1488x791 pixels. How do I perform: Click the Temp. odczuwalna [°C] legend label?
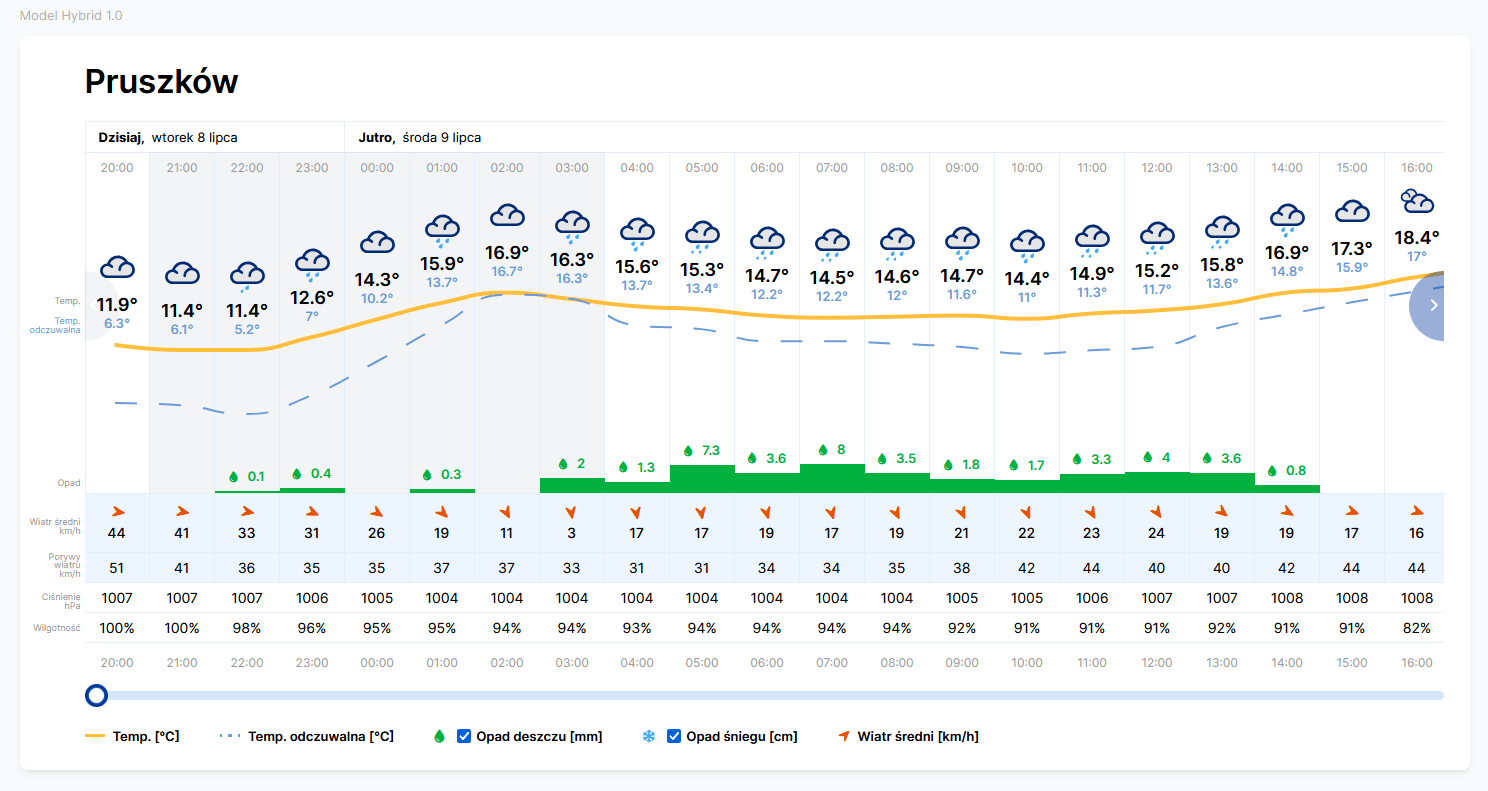pyautogui.click(x=321, y=737)
